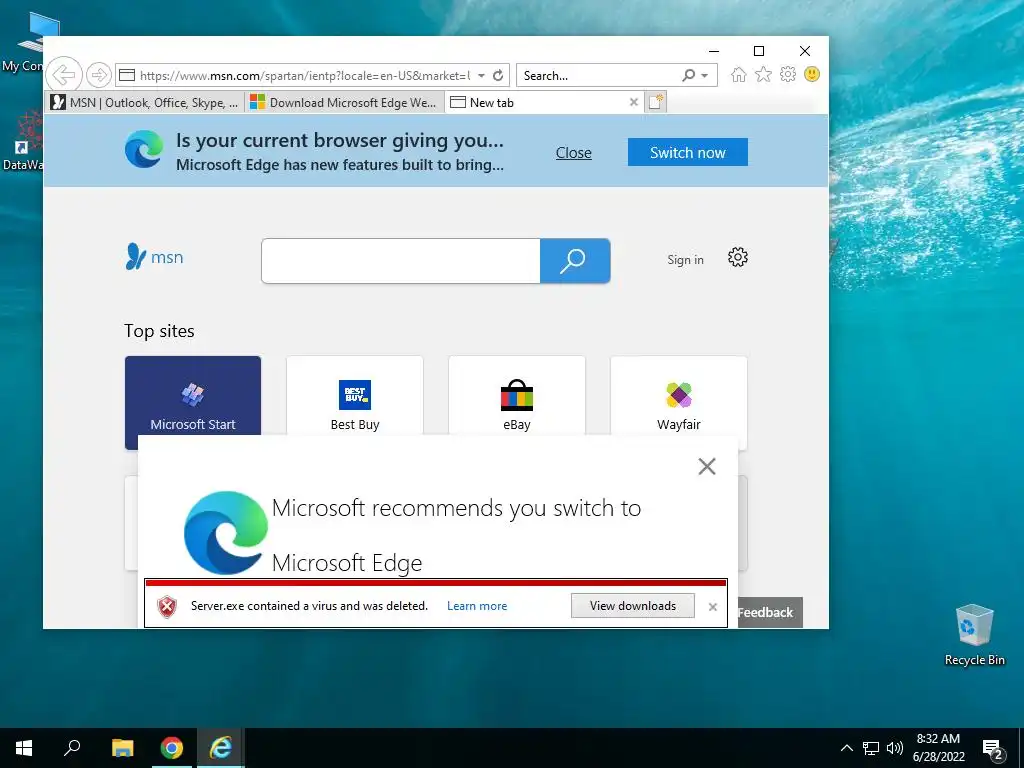Screen dimensions: 1024x768
Task: Click the blue MSN search button
Action: [x=575, y=261]
